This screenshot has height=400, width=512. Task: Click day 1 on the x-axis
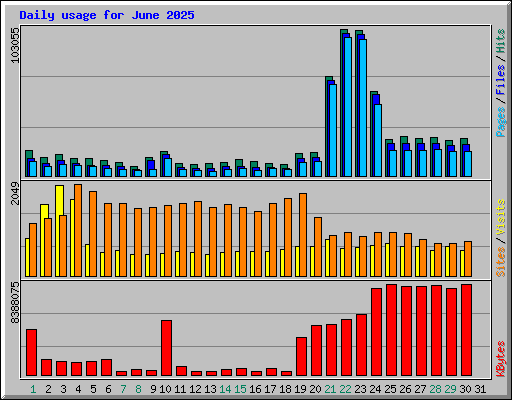(33, 389)
